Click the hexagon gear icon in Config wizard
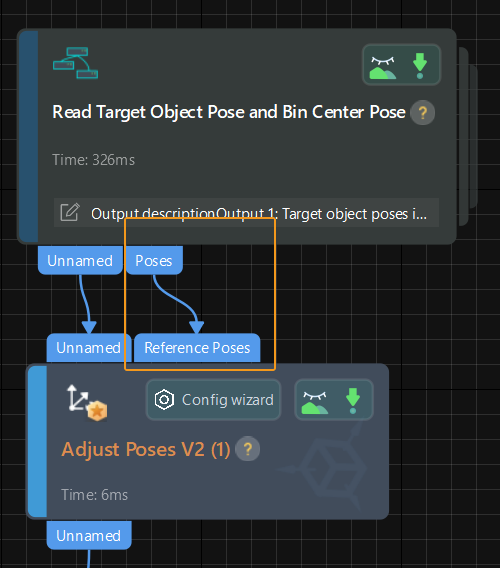Screen dimensions: 500x568 164,400
